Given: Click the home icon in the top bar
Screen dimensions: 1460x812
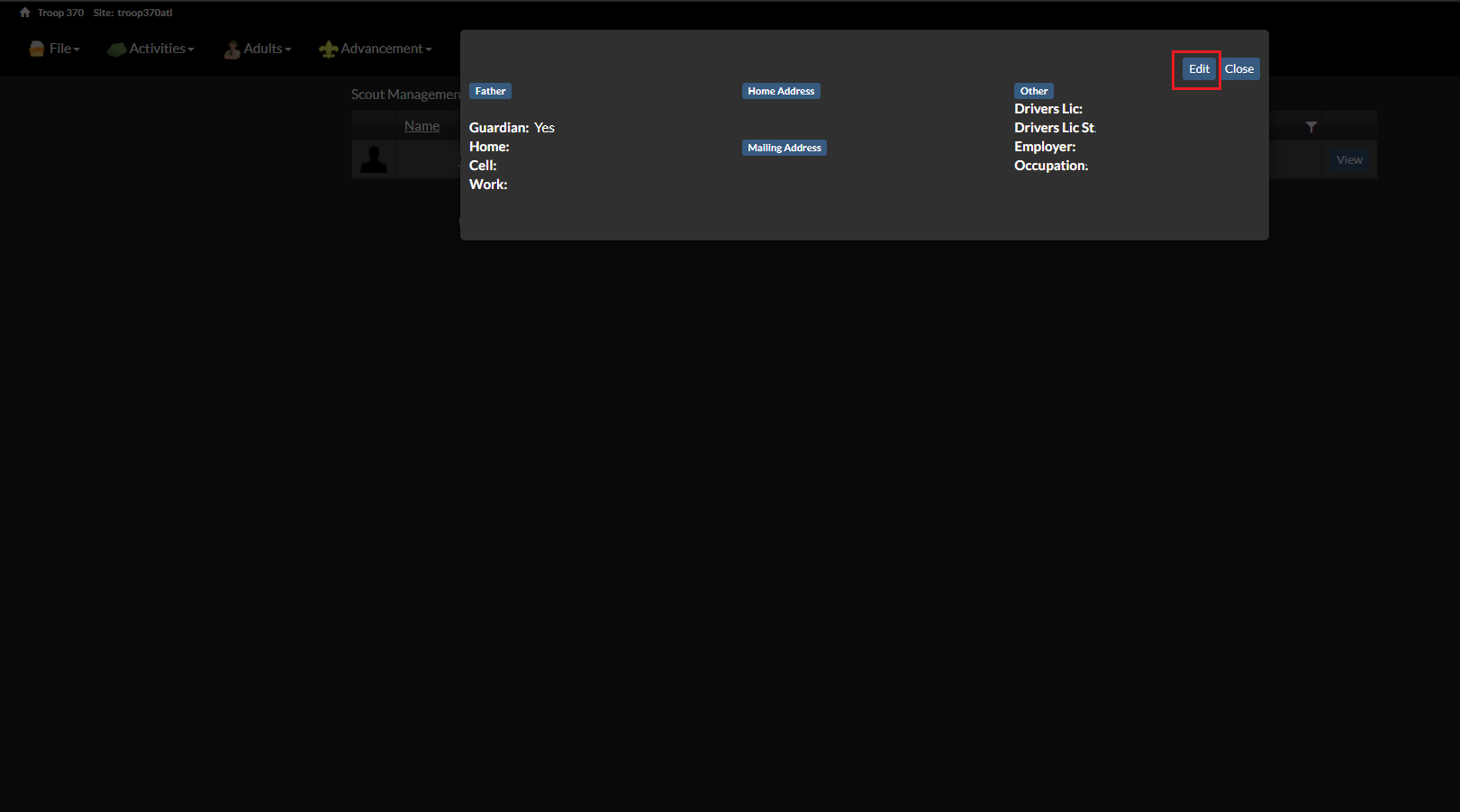Looking at the screenshot, I should pos(23,12).
